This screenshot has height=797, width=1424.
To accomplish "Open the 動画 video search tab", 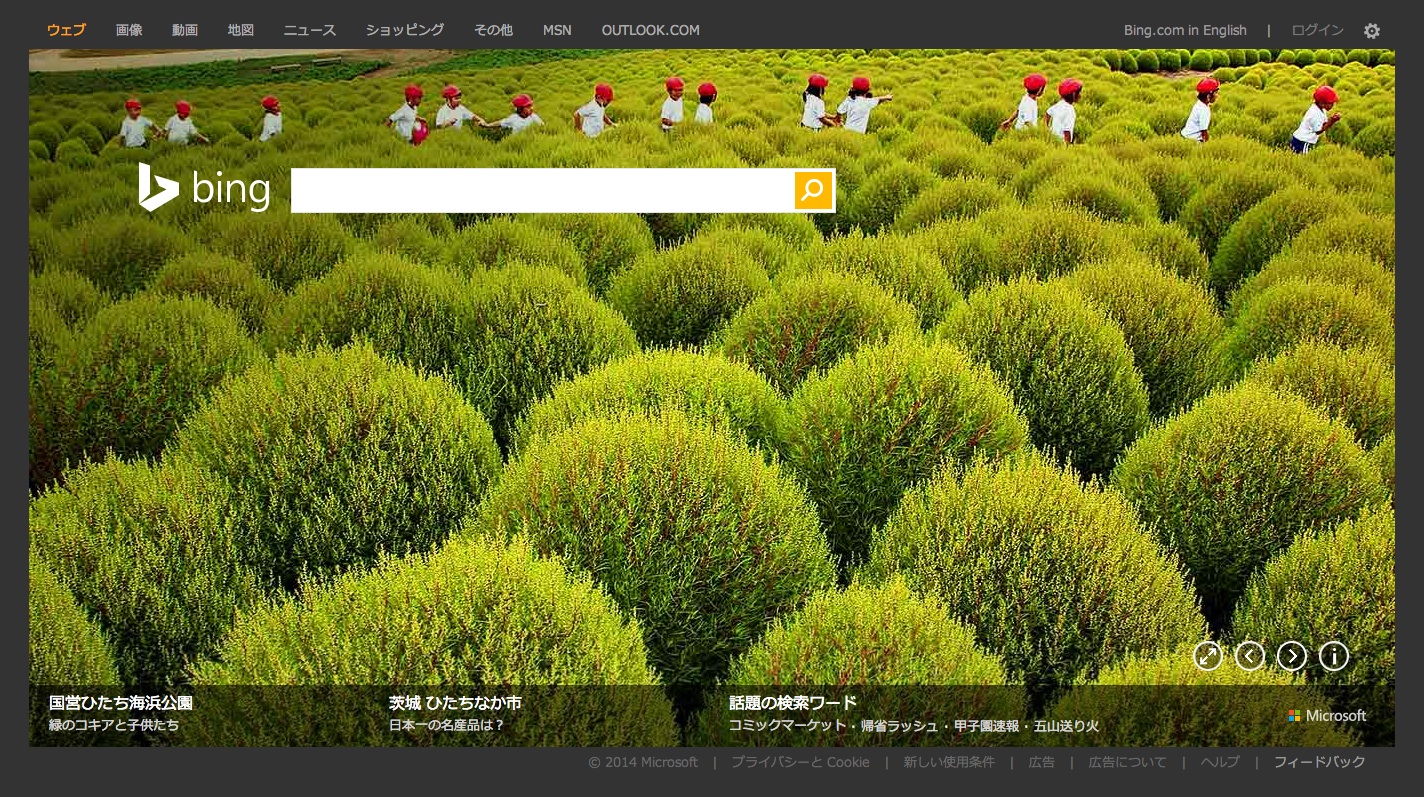I will [185, 30].
